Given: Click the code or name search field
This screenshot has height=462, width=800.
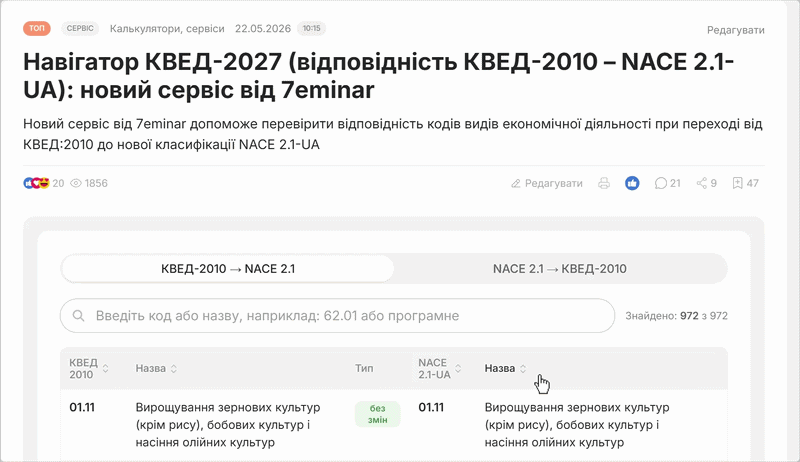Looking at the screenshot, I should point(337,316).
